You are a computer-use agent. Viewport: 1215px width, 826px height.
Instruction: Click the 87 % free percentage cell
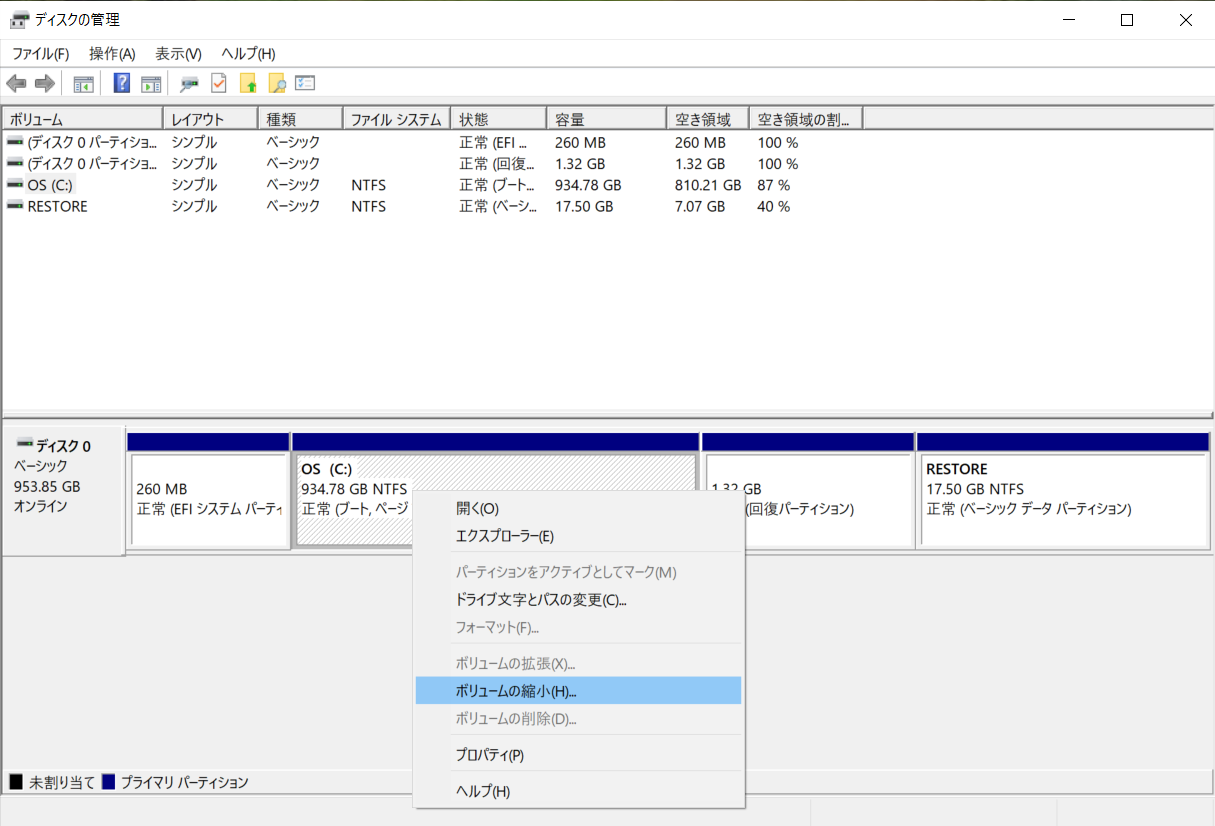click(774, 185)
